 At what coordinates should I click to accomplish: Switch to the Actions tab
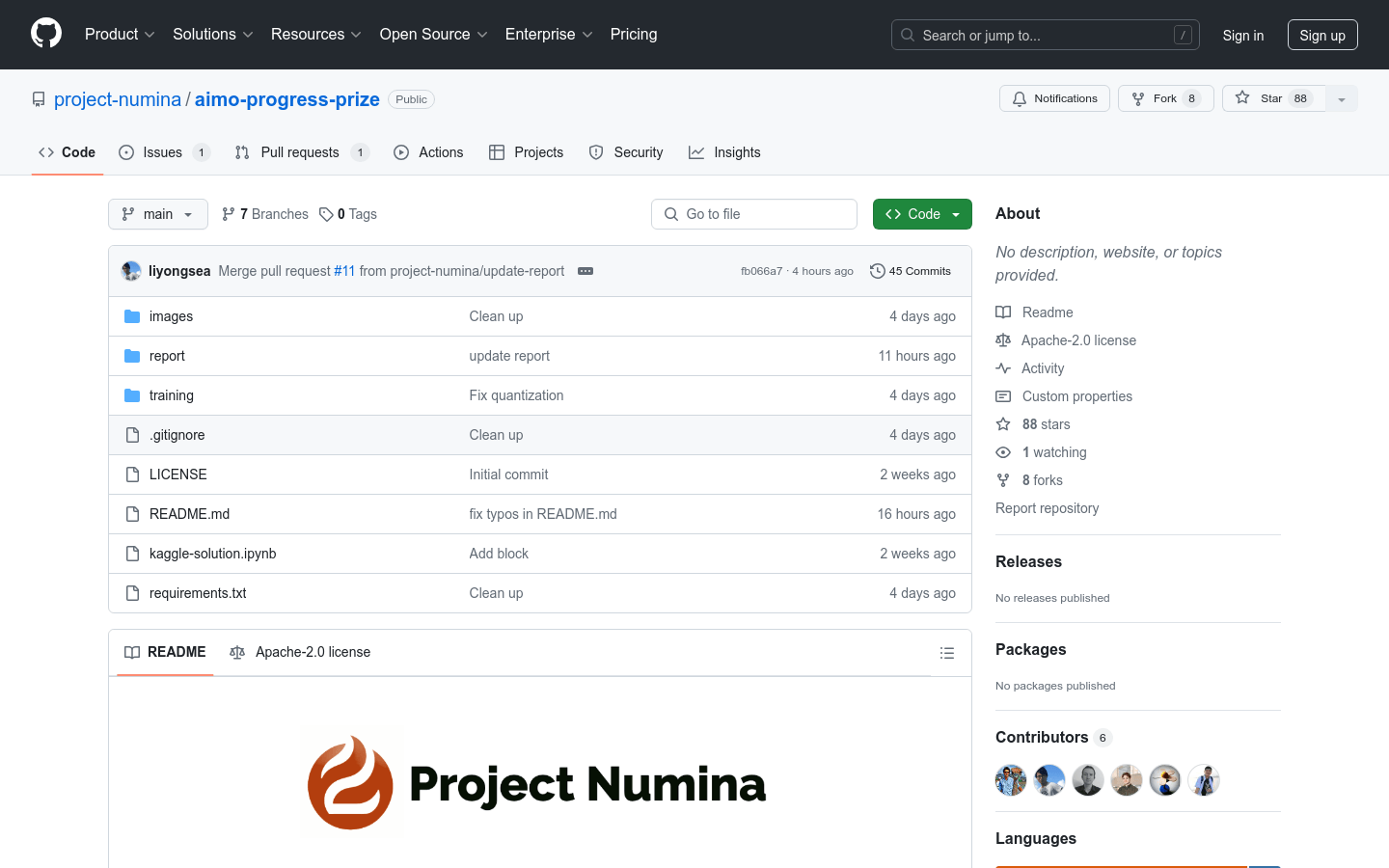429,152
